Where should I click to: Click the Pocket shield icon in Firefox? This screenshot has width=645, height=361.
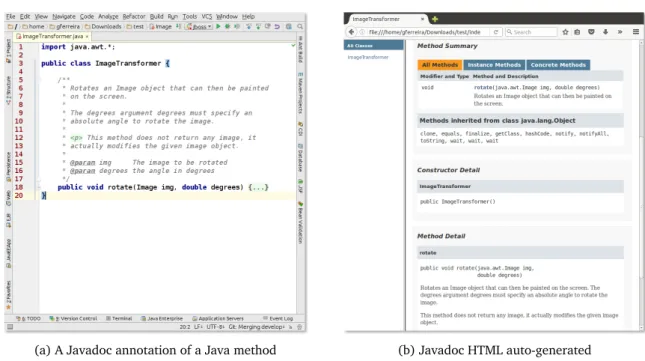tap(591, 32)
